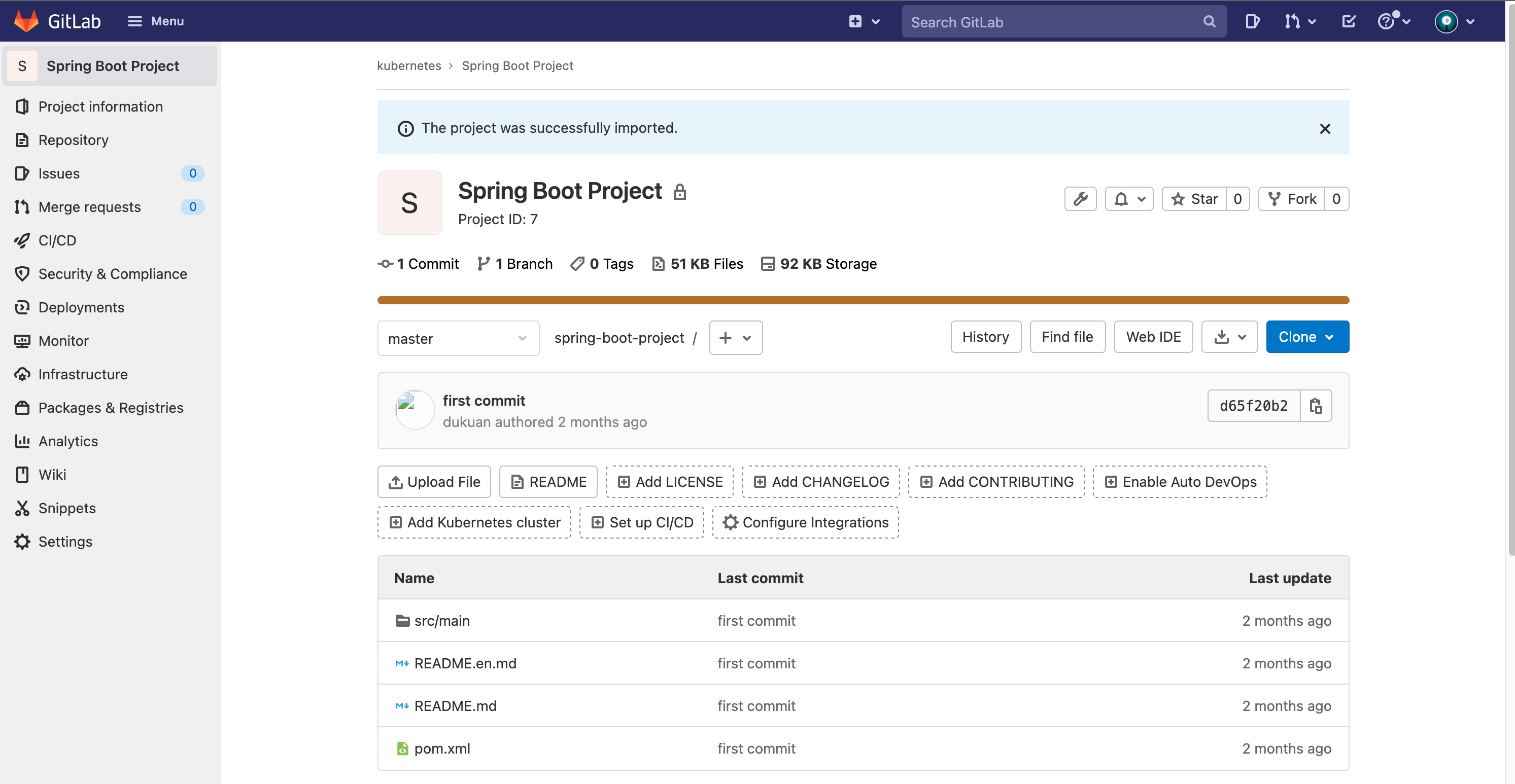Click the repository languages bar

click(x=863, y=300)
